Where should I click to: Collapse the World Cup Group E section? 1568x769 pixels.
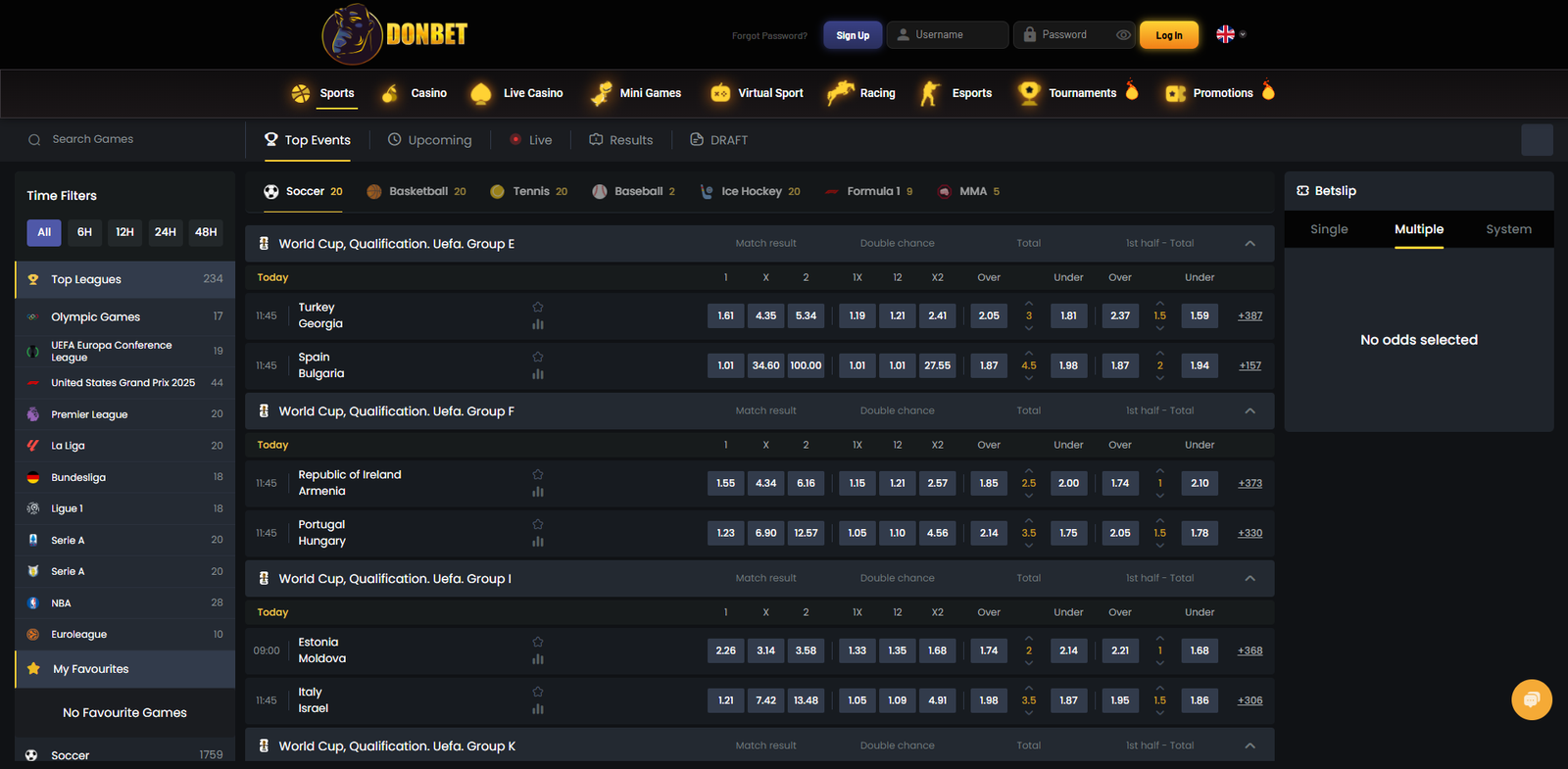click(1249, 244)
